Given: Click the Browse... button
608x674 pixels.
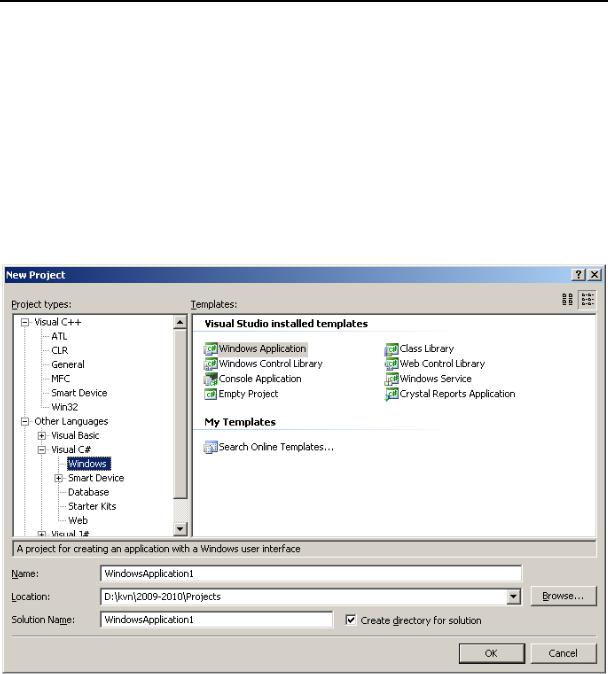Looking at the screenshot, I should click(563, 596).
